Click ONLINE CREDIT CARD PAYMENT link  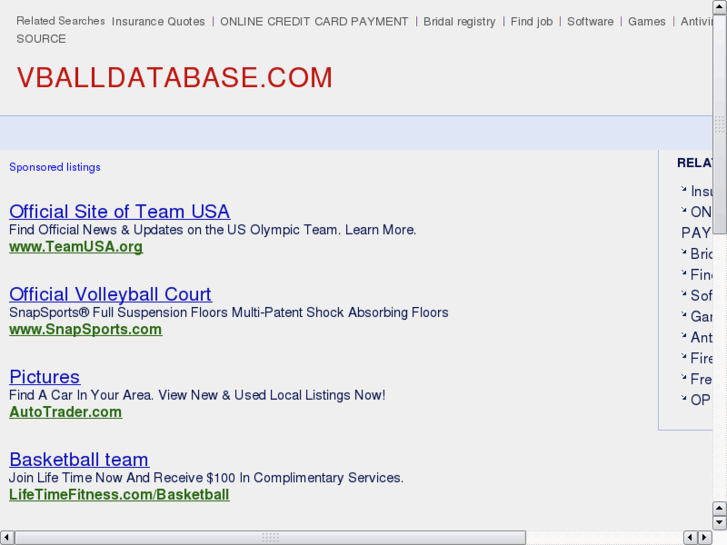tap(314, 22)
